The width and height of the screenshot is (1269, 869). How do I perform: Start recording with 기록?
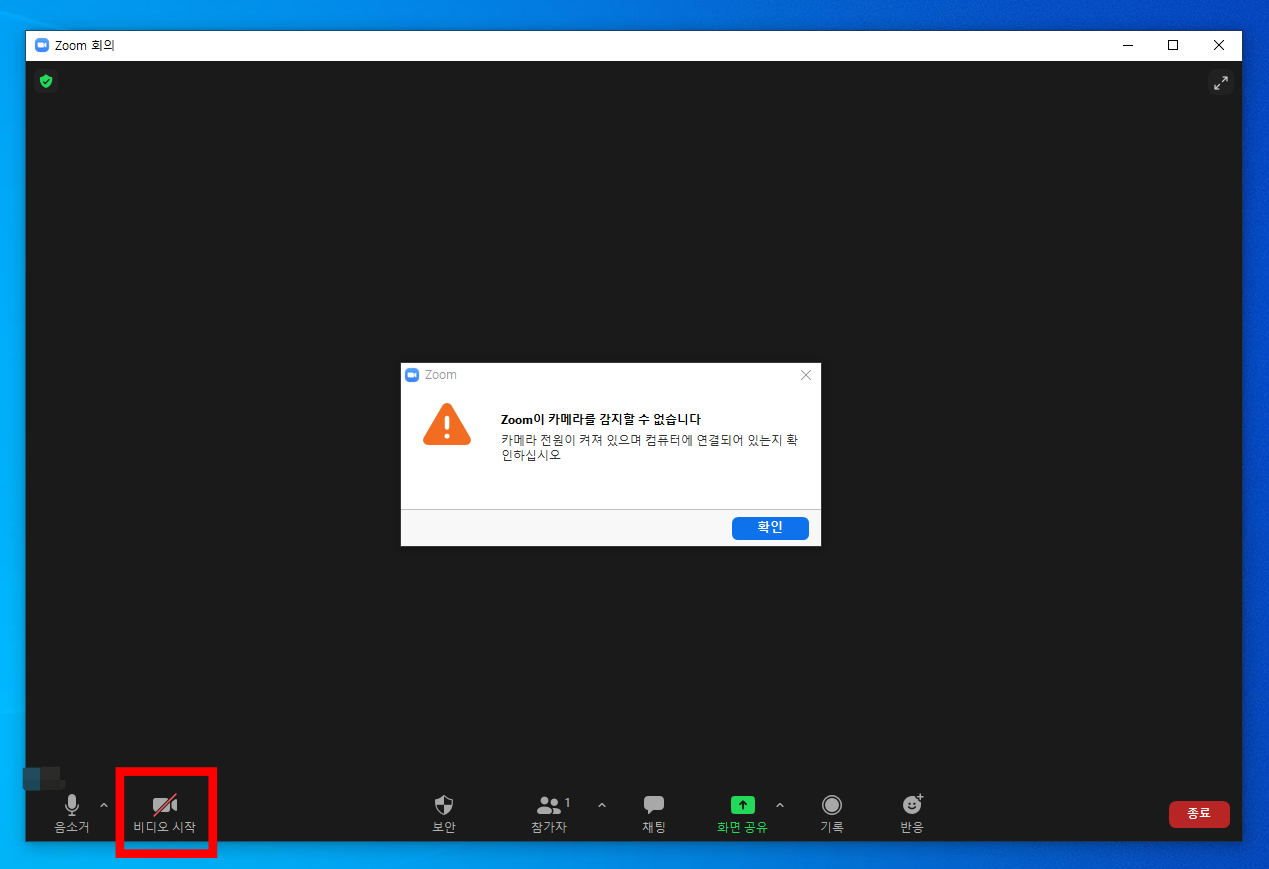[x=832, y=814]
